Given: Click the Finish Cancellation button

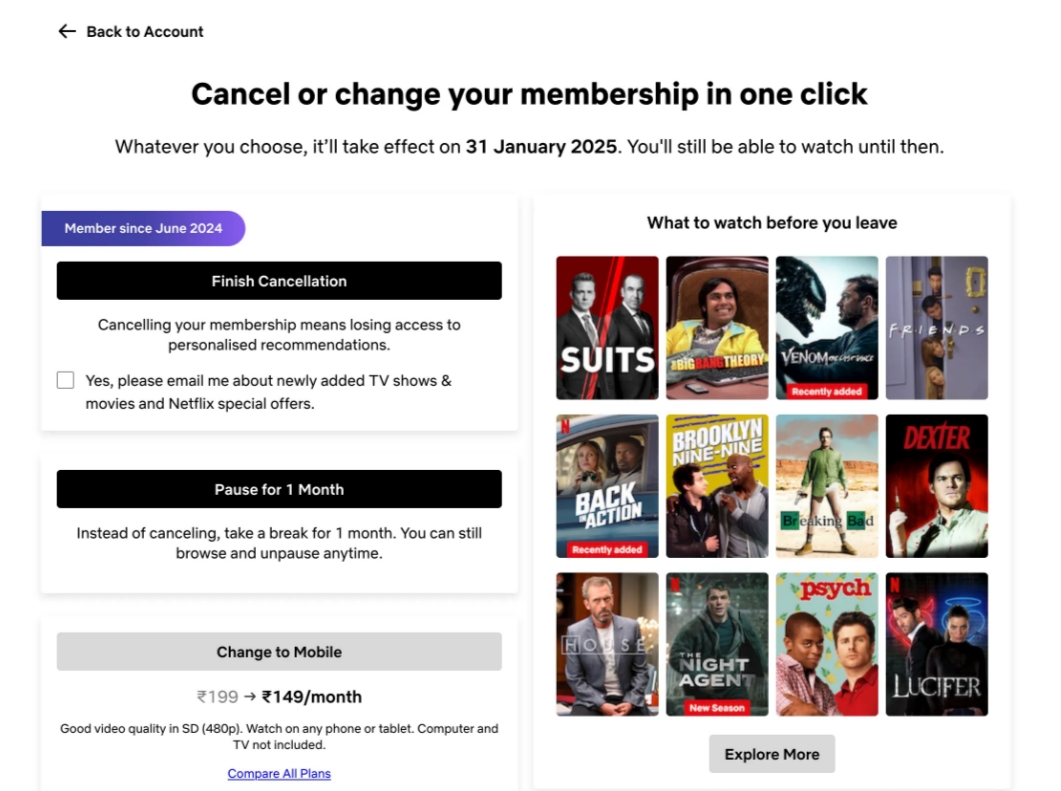Looking at the screenshot, I should 279,281.
